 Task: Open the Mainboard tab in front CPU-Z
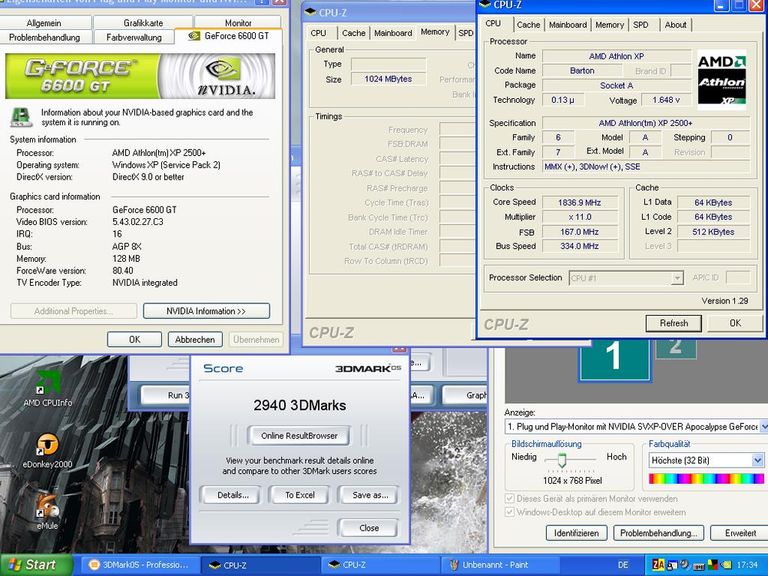tap(568, 24)
